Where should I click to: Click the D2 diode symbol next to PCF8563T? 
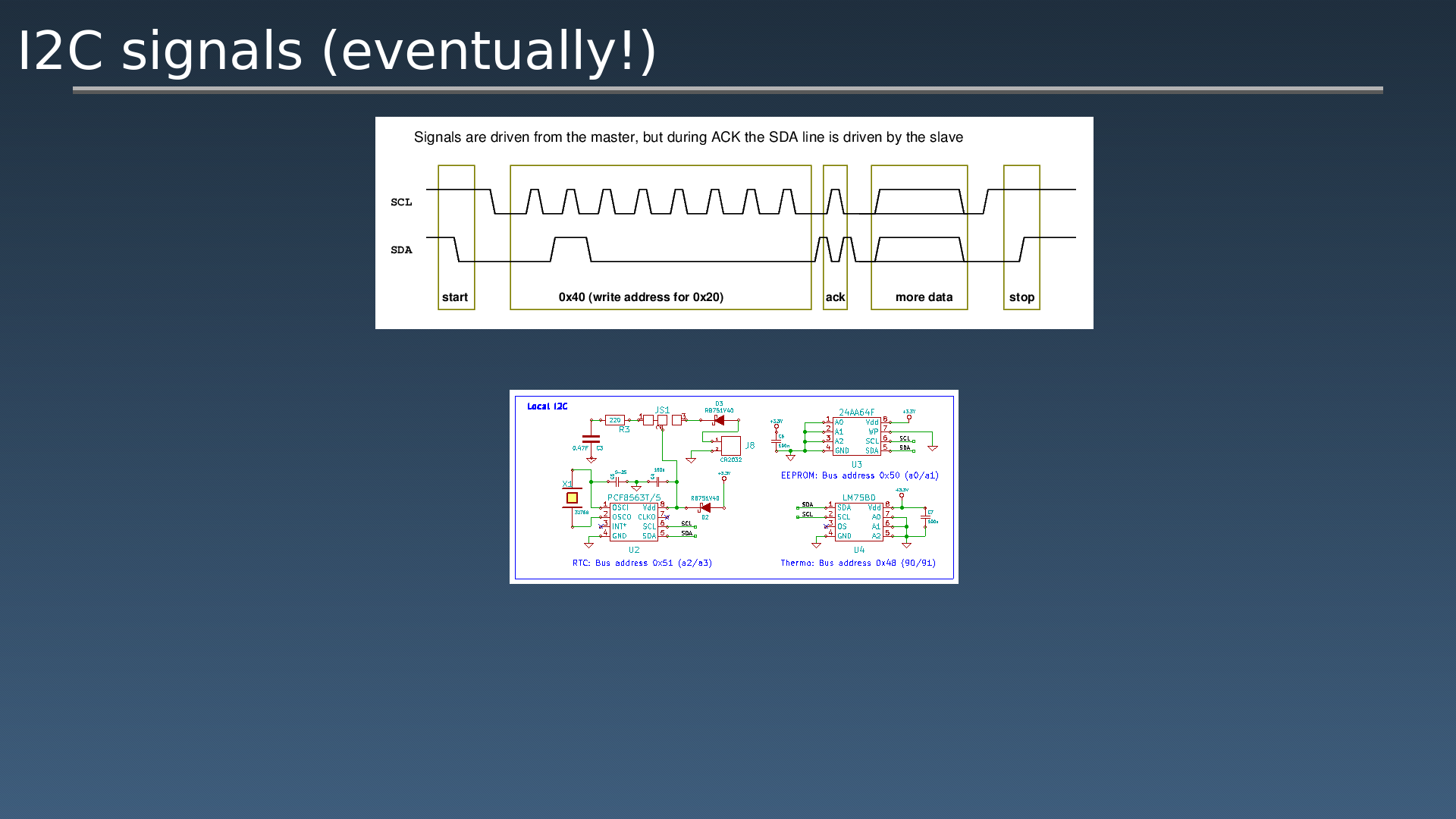(x=704, y=507)
